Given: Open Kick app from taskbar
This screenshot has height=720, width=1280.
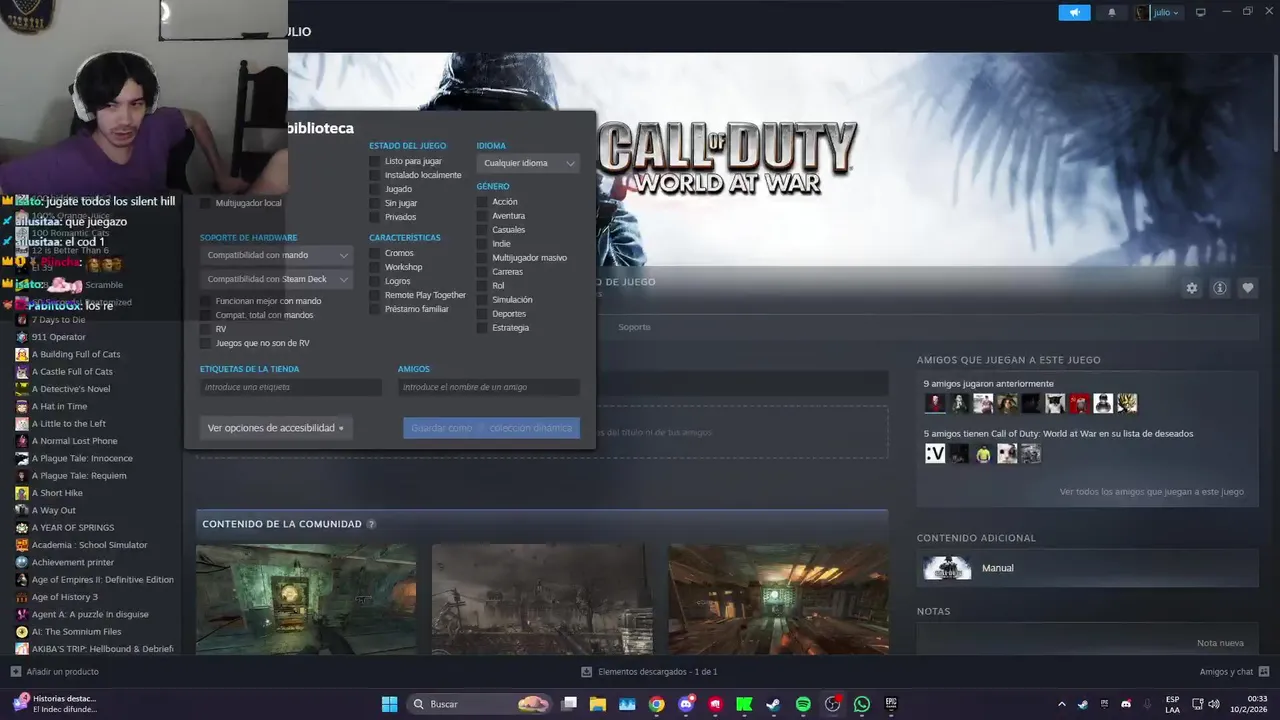Looking at the screenshot, I should point(744,704).
